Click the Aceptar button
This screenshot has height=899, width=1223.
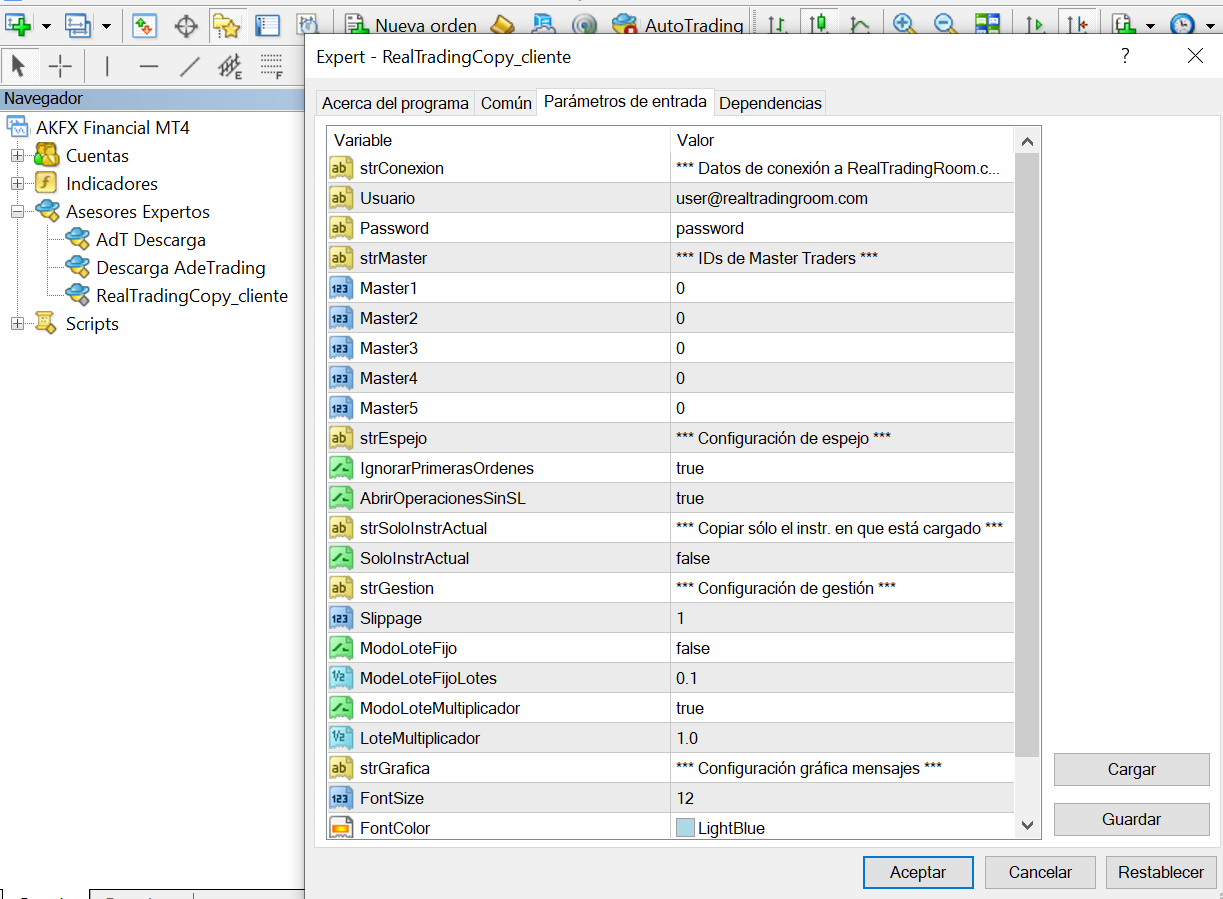[918, 872]
